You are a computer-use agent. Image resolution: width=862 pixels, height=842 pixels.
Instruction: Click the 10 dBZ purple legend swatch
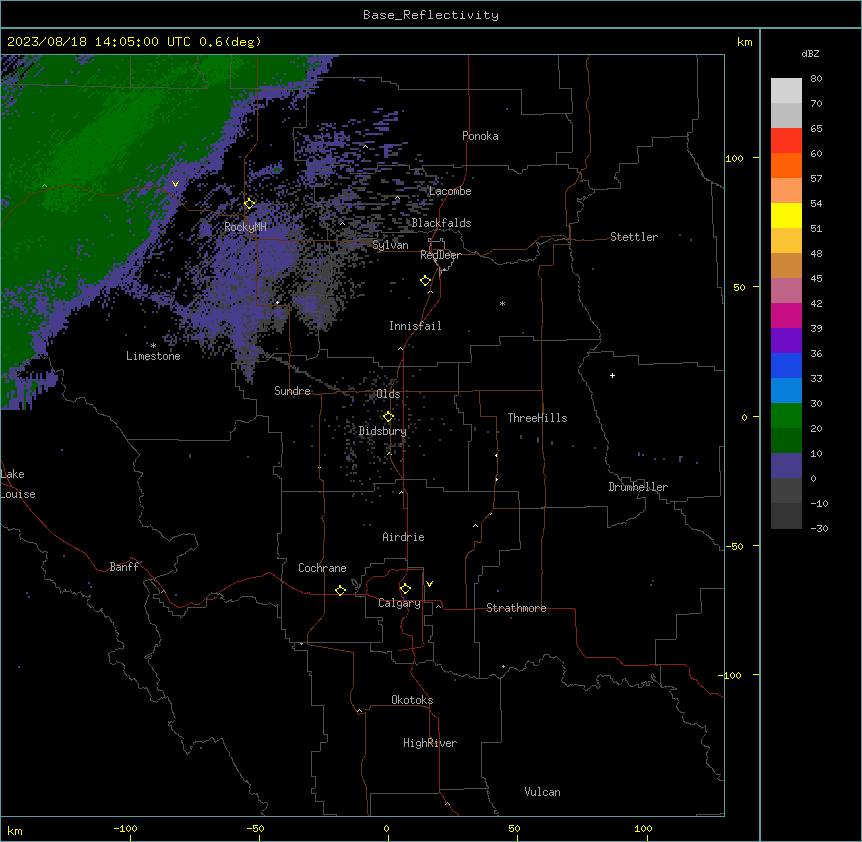click(786, 466)
